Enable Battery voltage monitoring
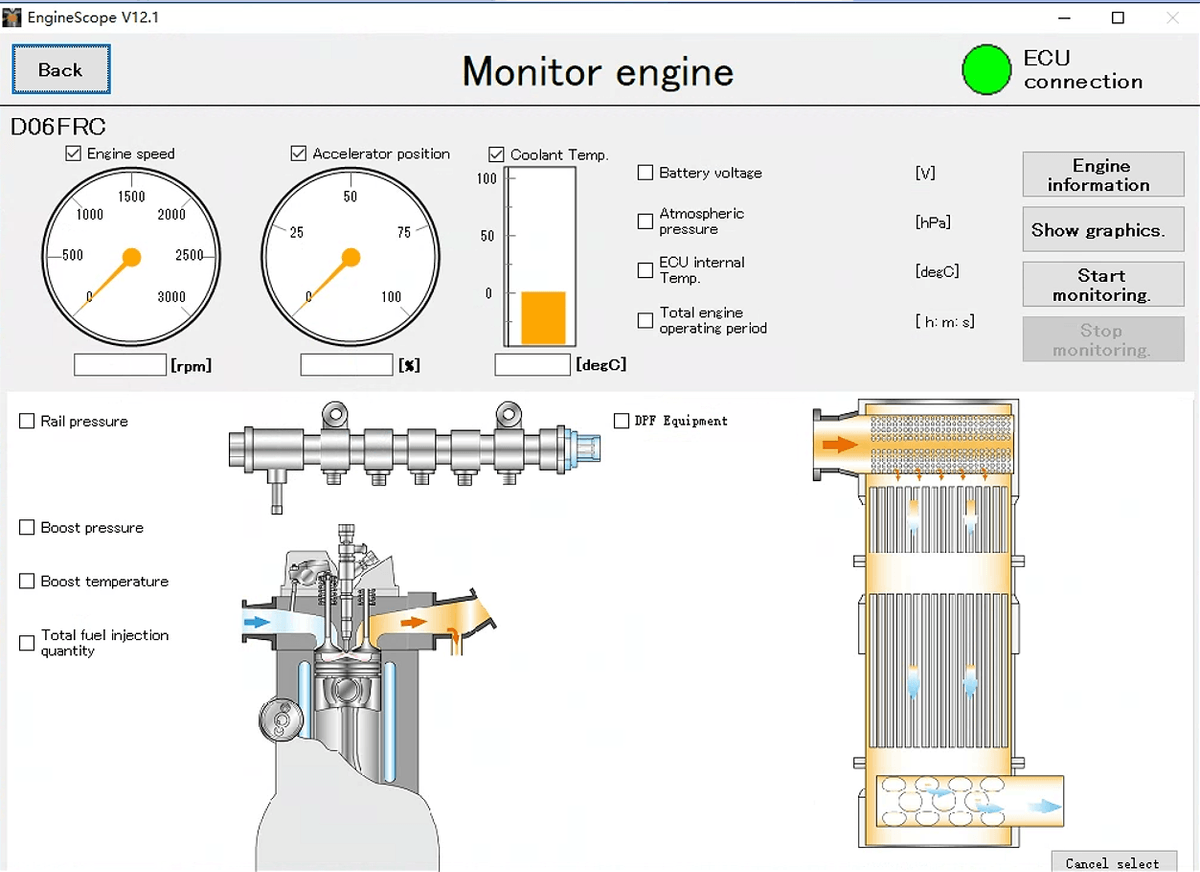Image resolution: width=1200 pixels, height=872 pixels. click(x=646, y=173)
